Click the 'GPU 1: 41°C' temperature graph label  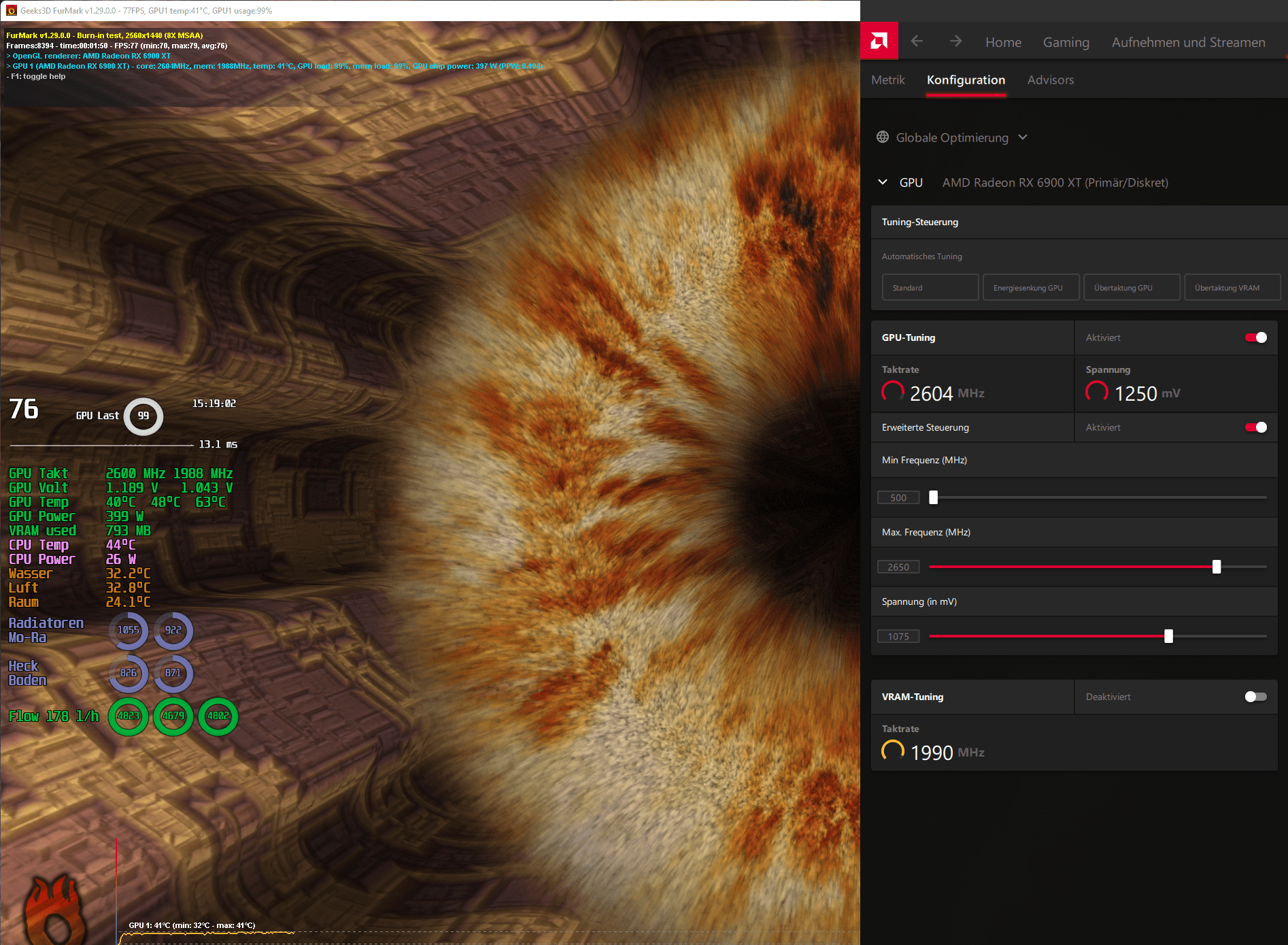click(x=192, y=925)
